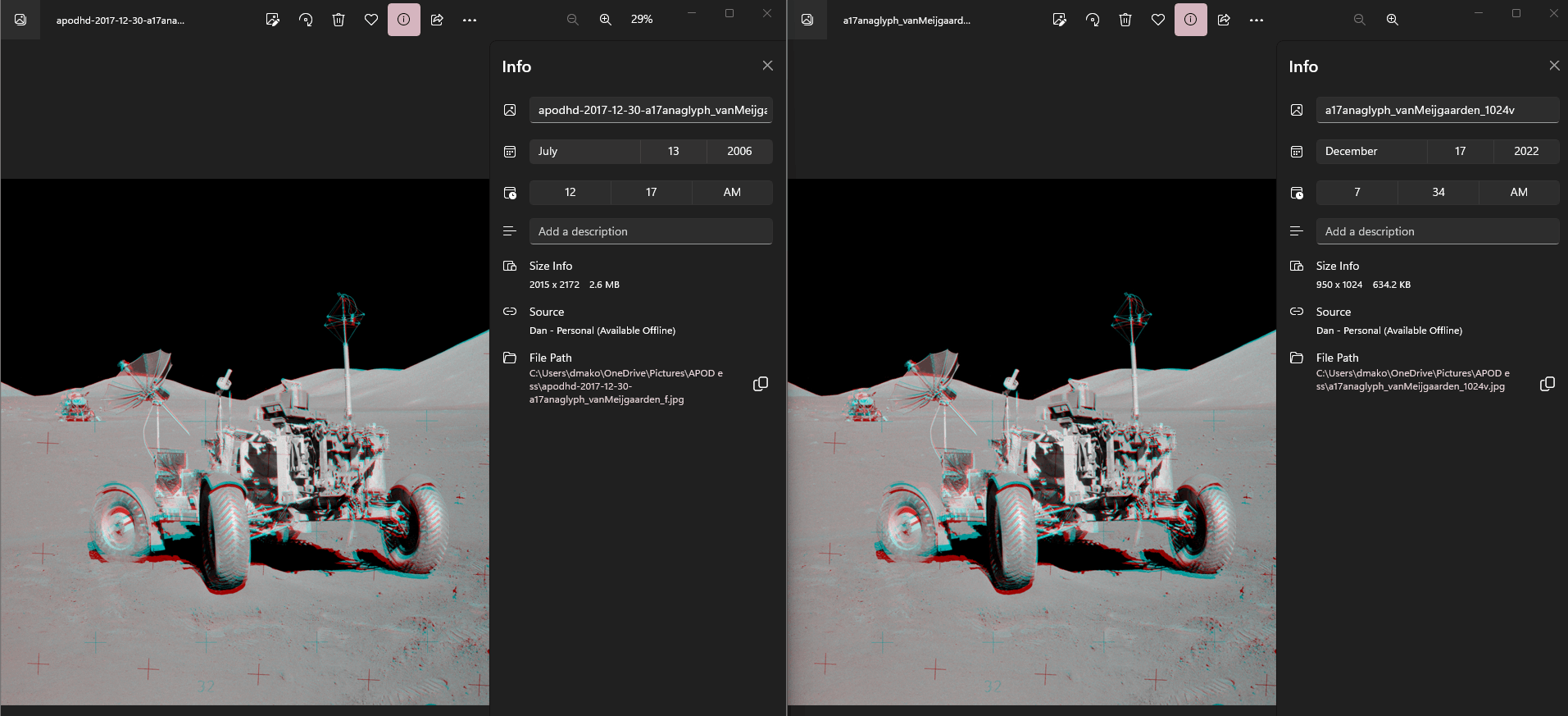Select month July in left Info pane
This screenshot has width=1568, height=716.
point(585,151)
